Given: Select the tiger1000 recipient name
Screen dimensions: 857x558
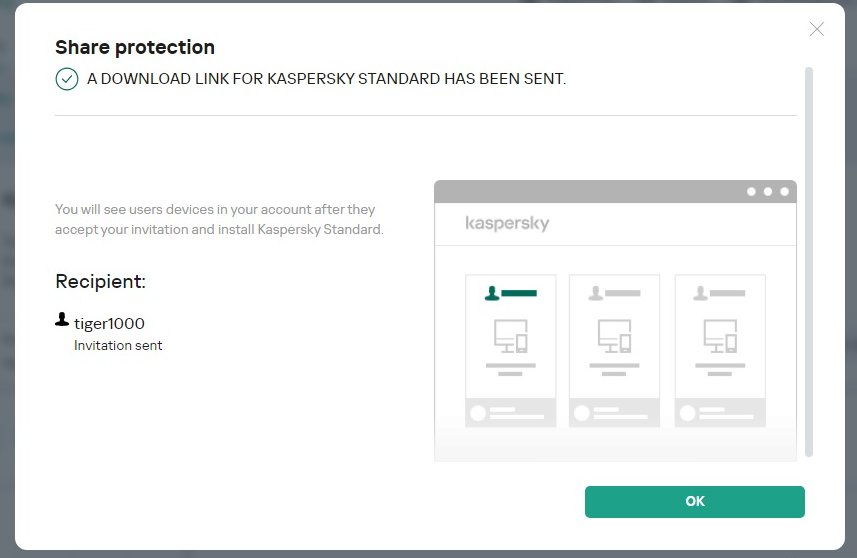Looking at the screenshot, I should coord(109,323).
